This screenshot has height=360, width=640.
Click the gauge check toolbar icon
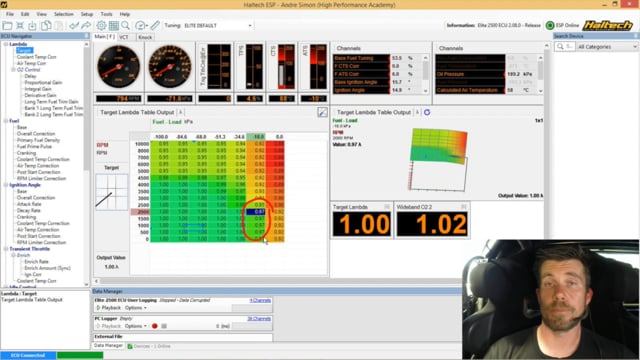(140, 26)
